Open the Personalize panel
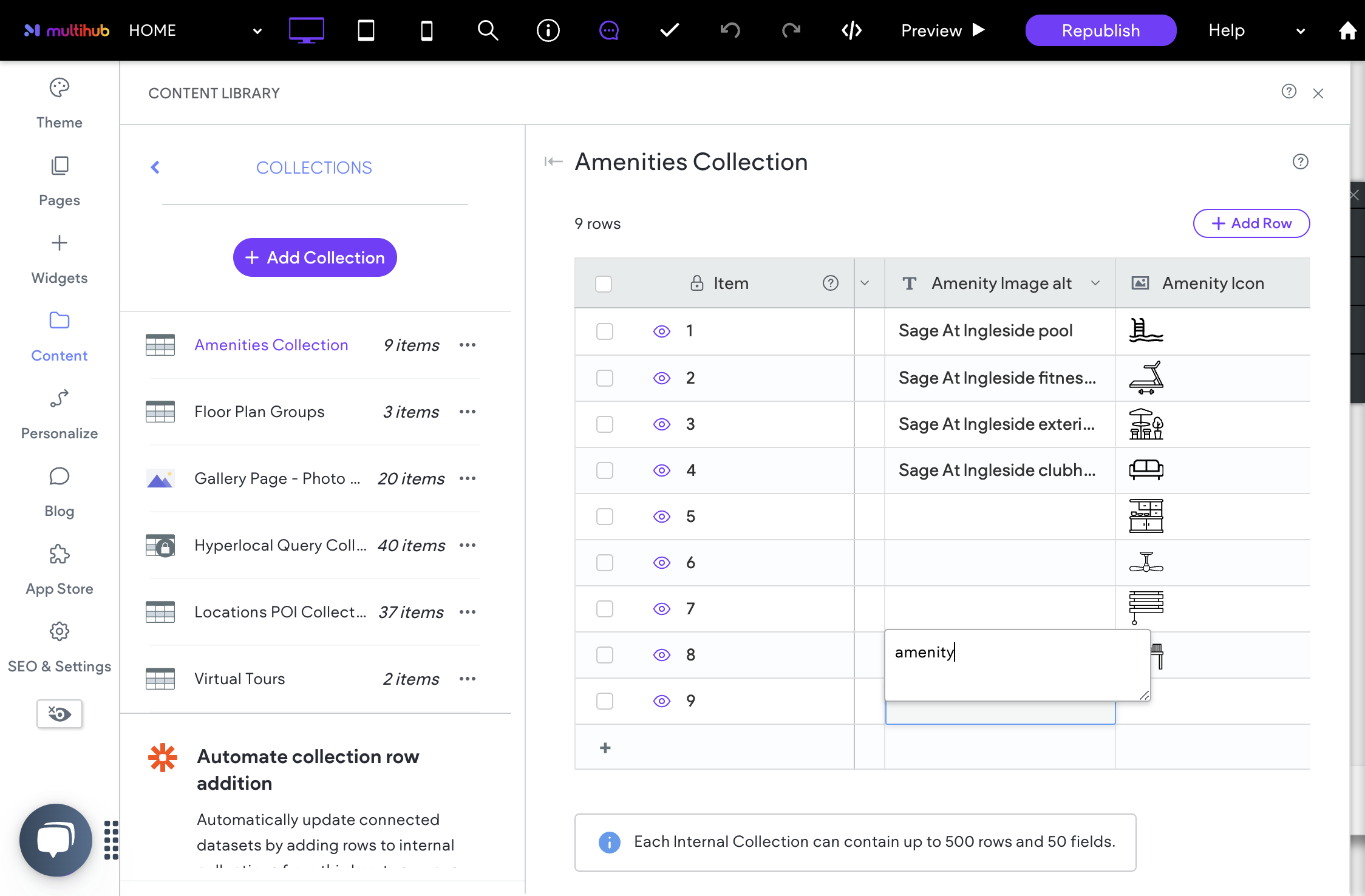The width and height of the screenshot is (1365, 896). click(60, 415)
